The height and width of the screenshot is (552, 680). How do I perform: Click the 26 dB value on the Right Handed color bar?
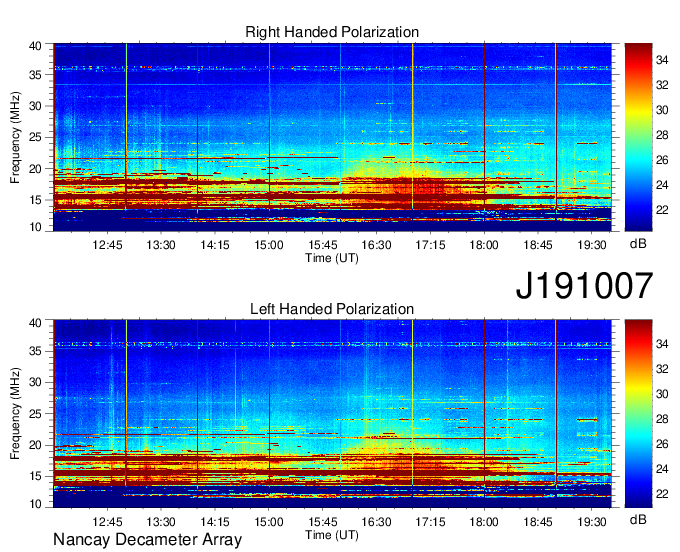[x=662, y=160]
